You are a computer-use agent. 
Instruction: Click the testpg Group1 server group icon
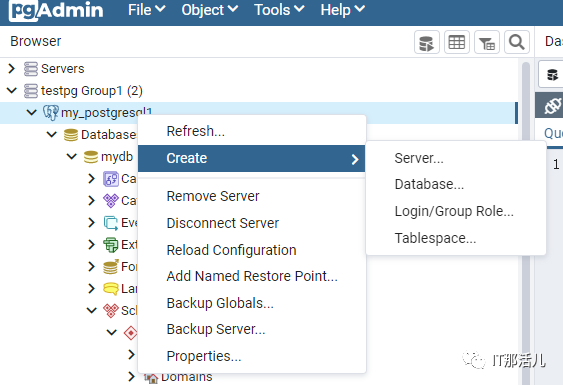31,91
